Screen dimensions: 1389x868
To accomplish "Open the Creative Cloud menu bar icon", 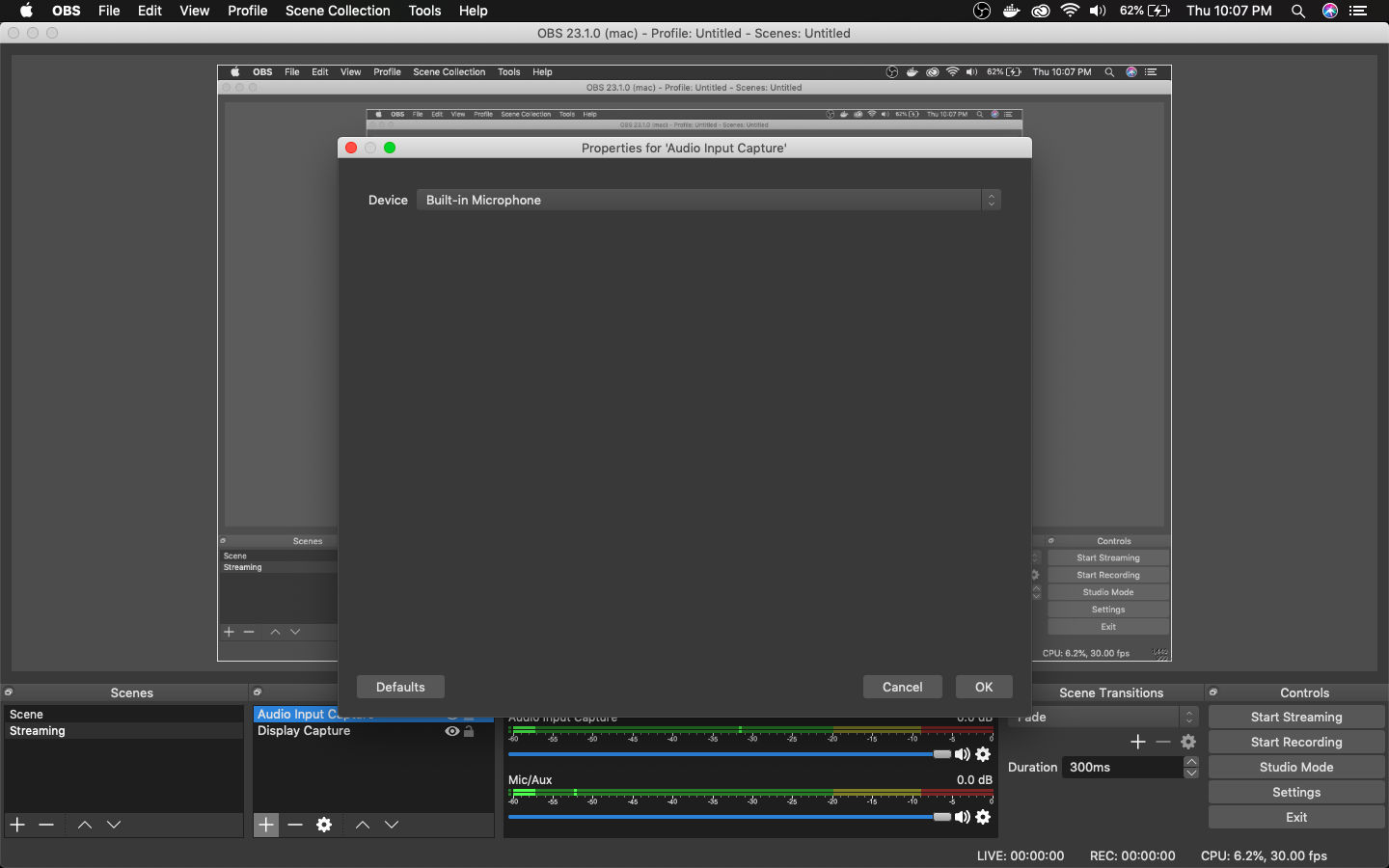I will click(1041, 11).
